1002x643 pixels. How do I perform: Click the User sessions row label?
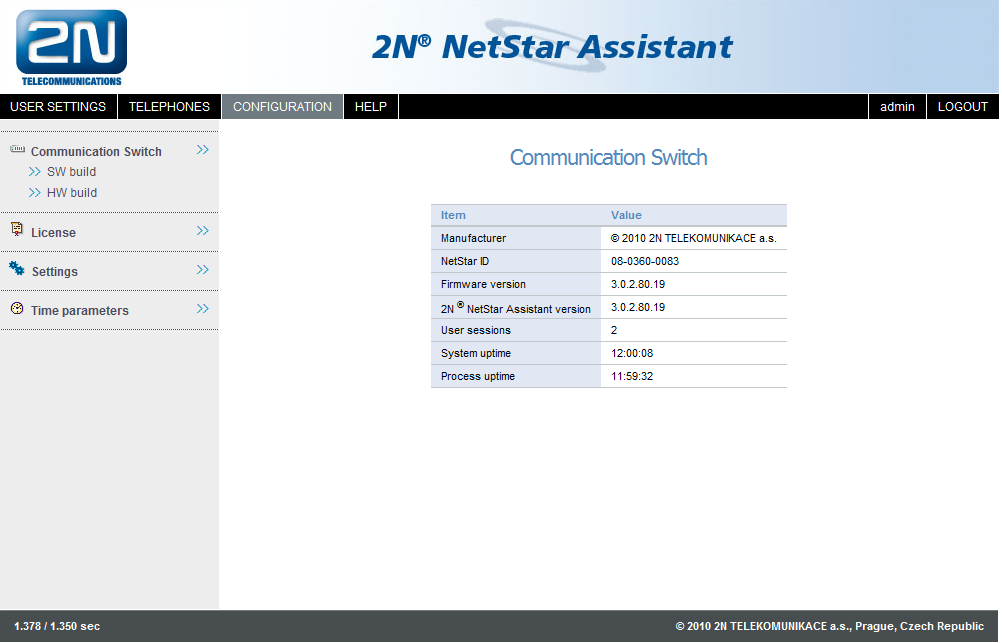pos(475,330)
